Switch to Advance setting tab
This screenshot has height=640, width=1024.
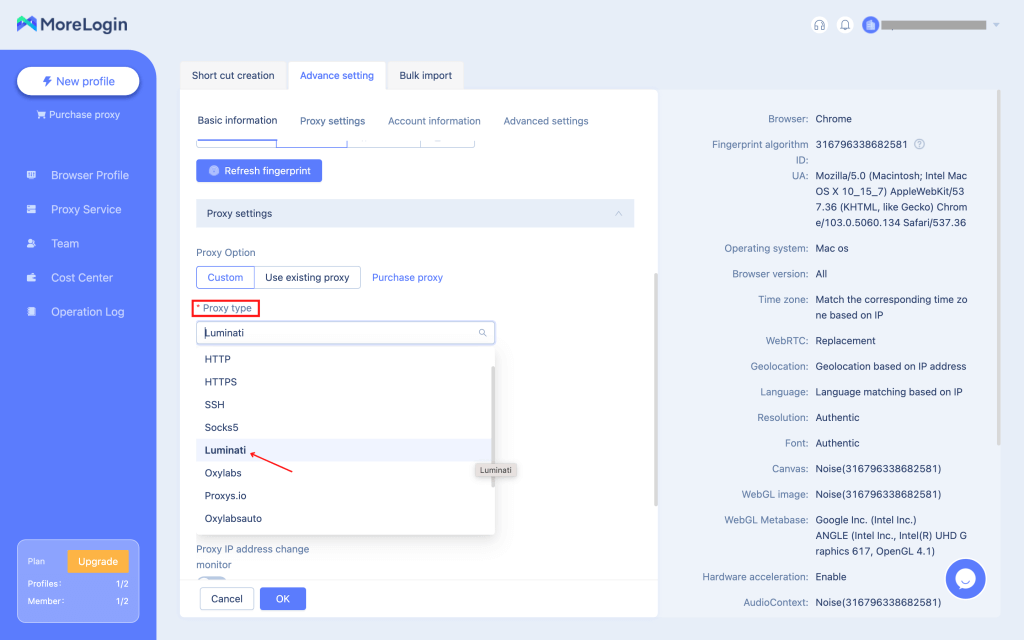[x=337, y=75]
